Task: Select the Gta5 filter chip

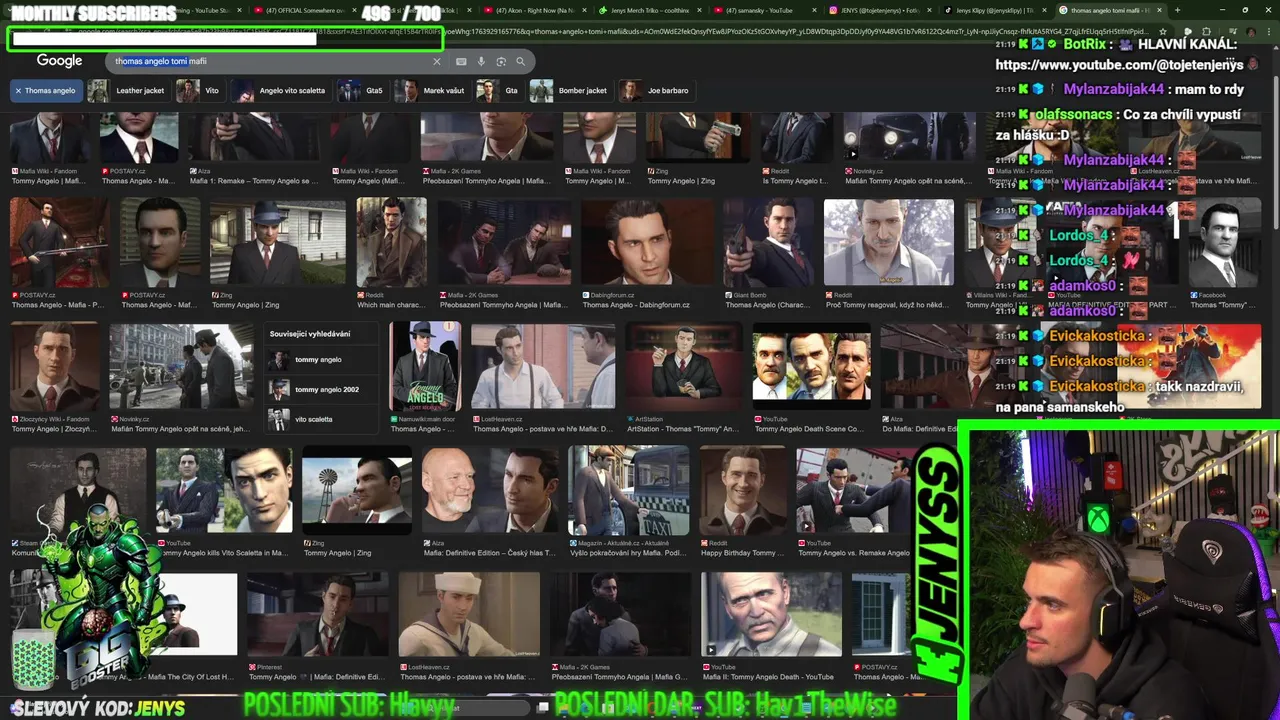Action: [x=362, y=91]
